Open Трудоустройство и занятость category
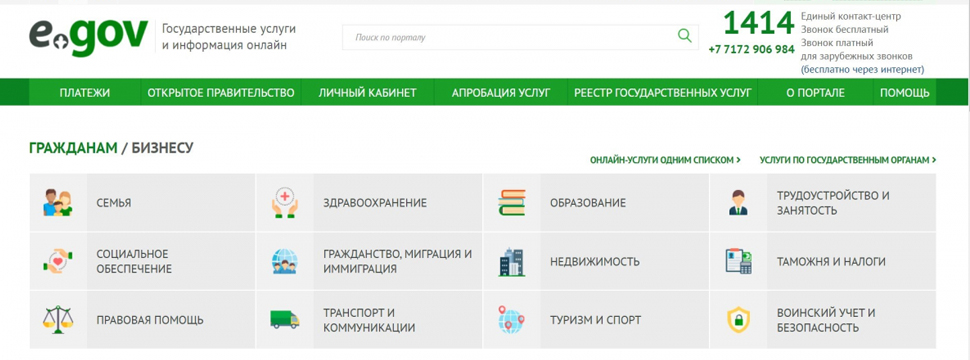This screenshot has height=360, width=970. 823,203
